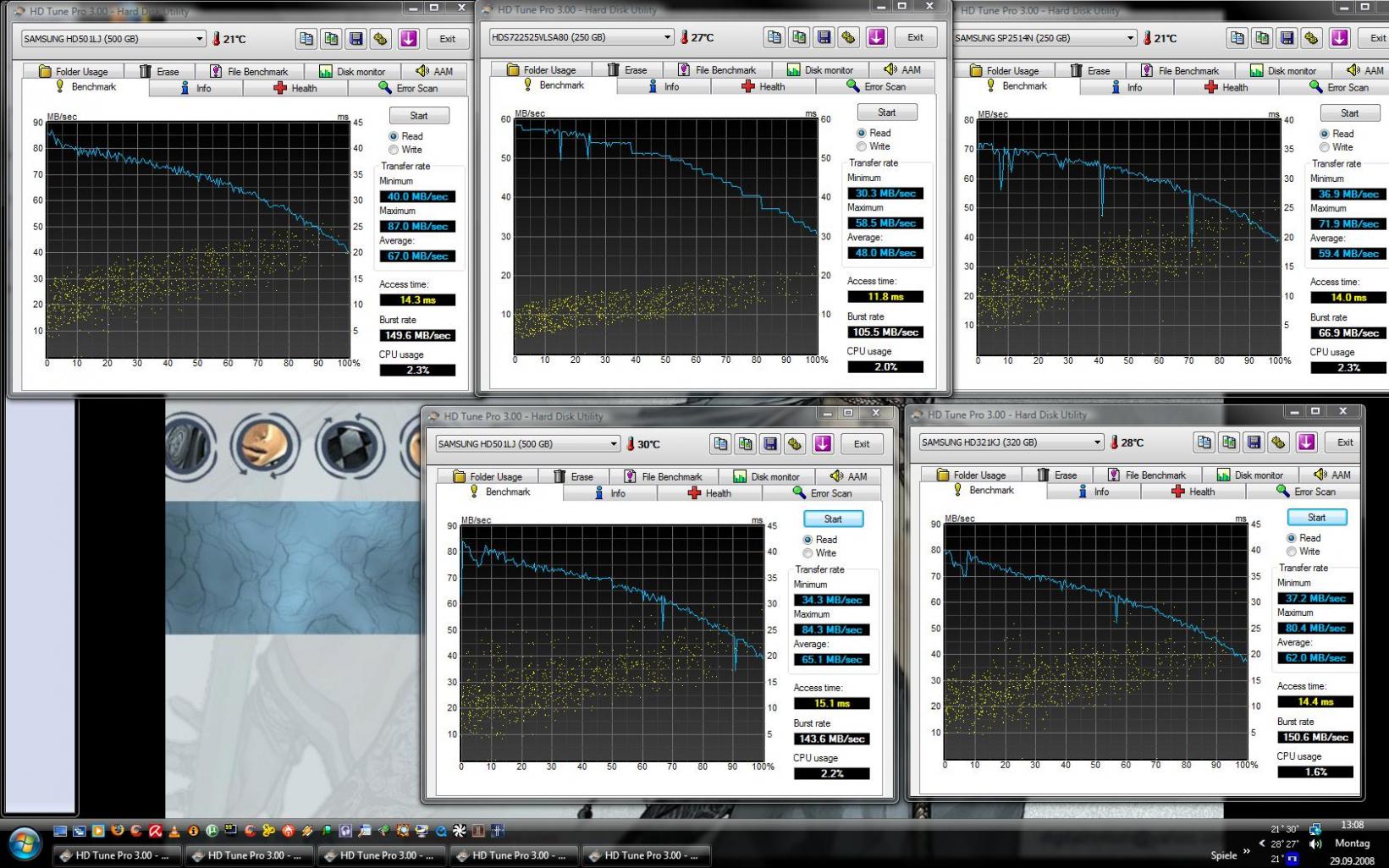Click pink down-arrow icon in HDS722525VLSA80 window
The height and width of the screenshot is (868, 1389).
click(877, 37)
